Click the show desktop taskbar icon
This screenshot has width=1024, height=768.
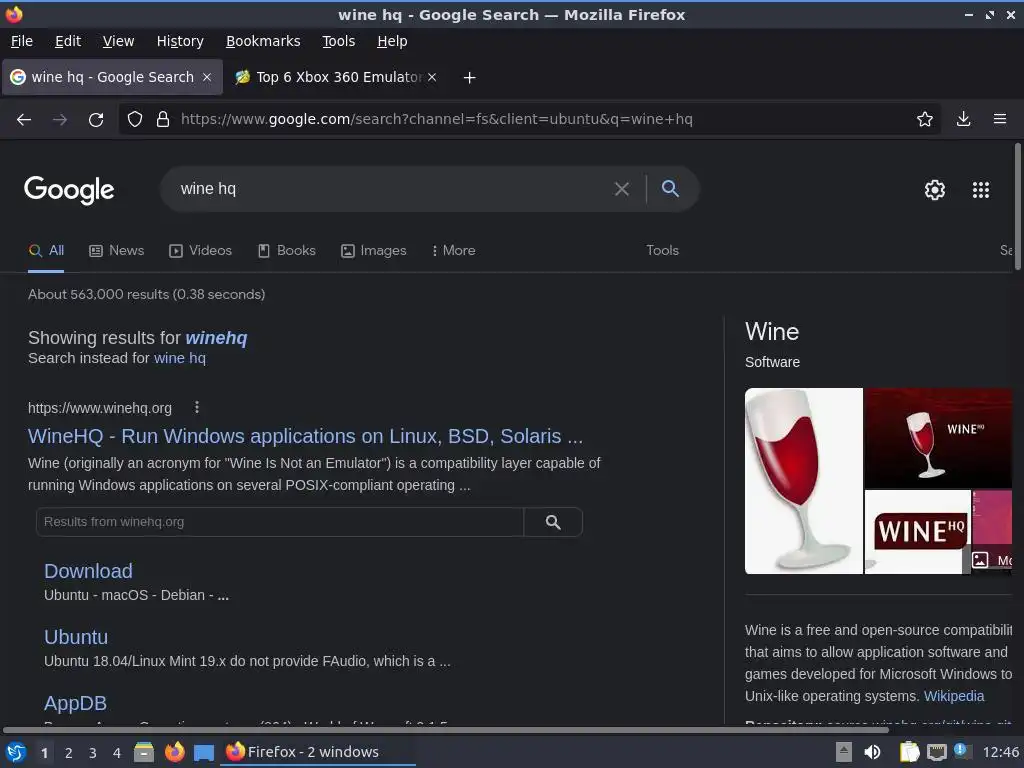point(204,753)
